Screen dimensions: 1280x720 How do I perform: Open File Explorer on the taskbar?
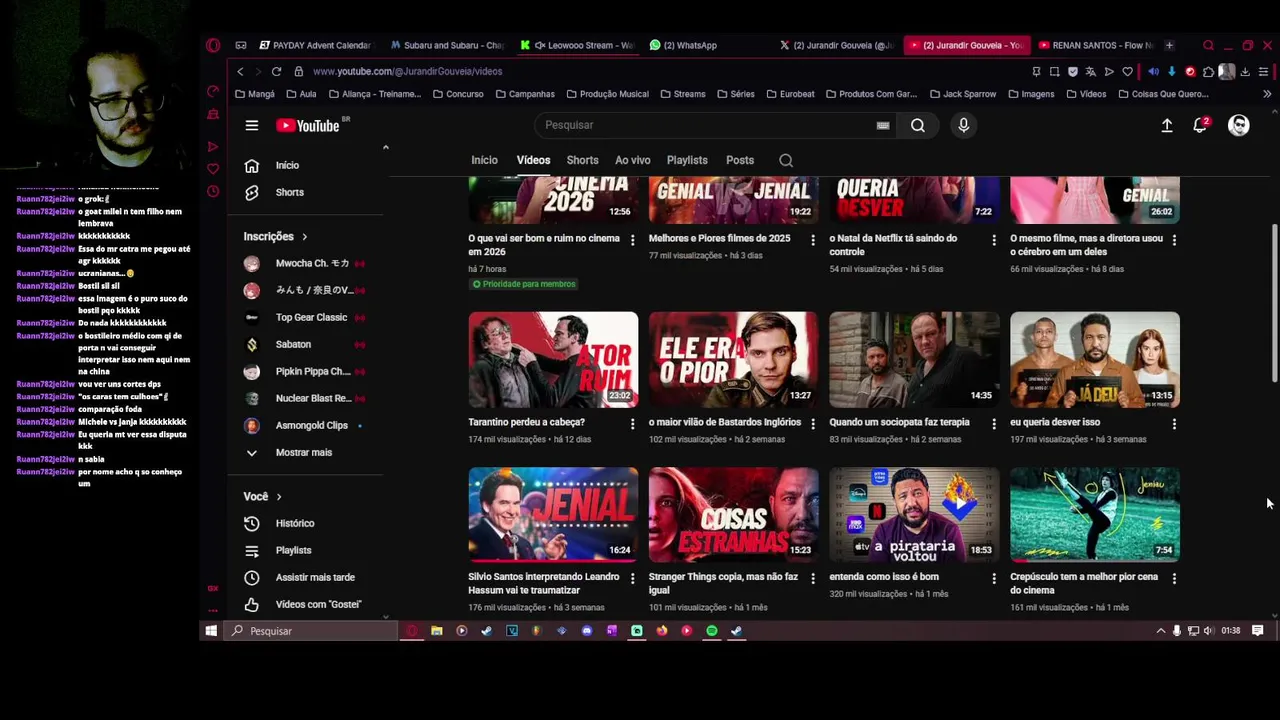[436, 631]
